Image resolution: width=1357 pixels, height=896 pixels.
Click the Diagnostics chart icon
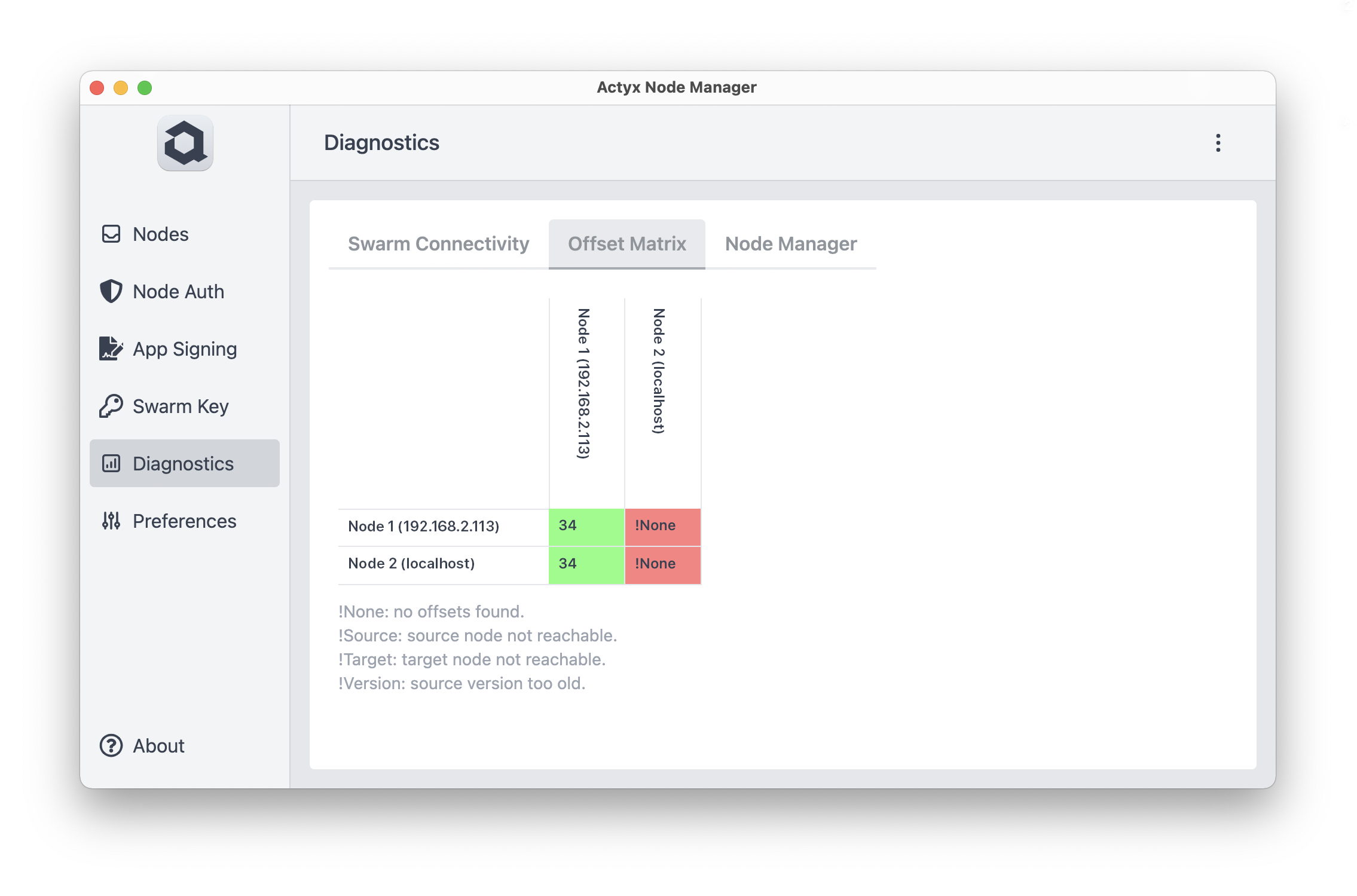point(111,463)
